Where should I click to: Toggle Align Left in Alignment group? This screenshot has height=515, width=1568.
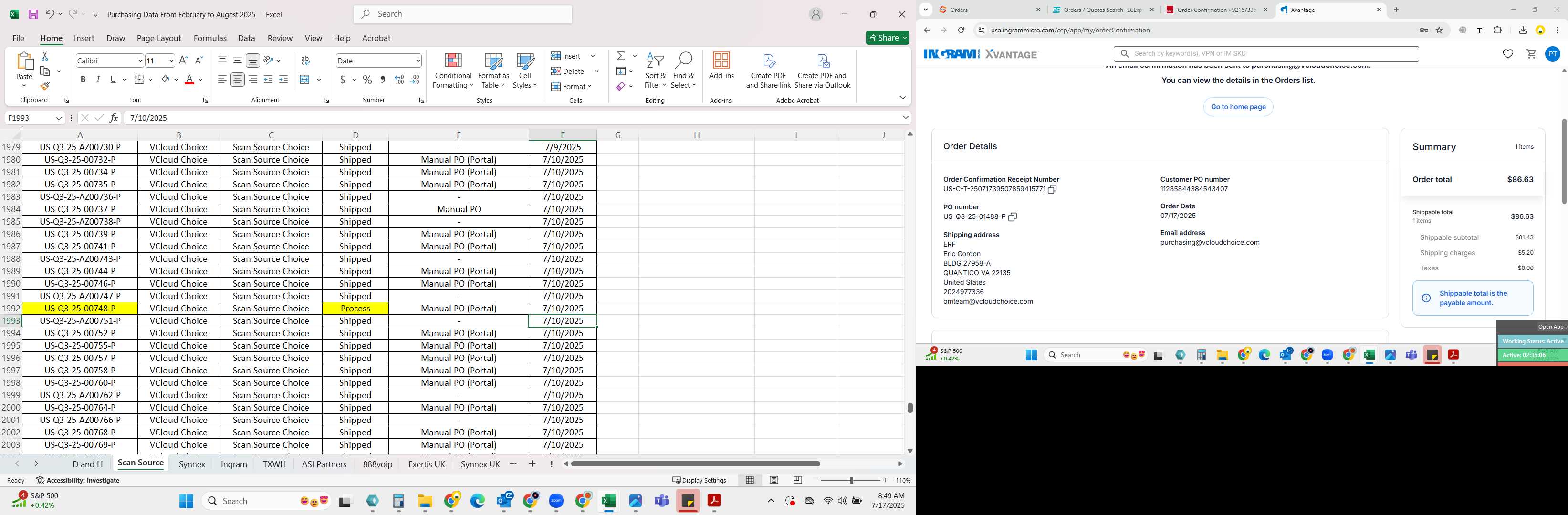click(222, 80)
